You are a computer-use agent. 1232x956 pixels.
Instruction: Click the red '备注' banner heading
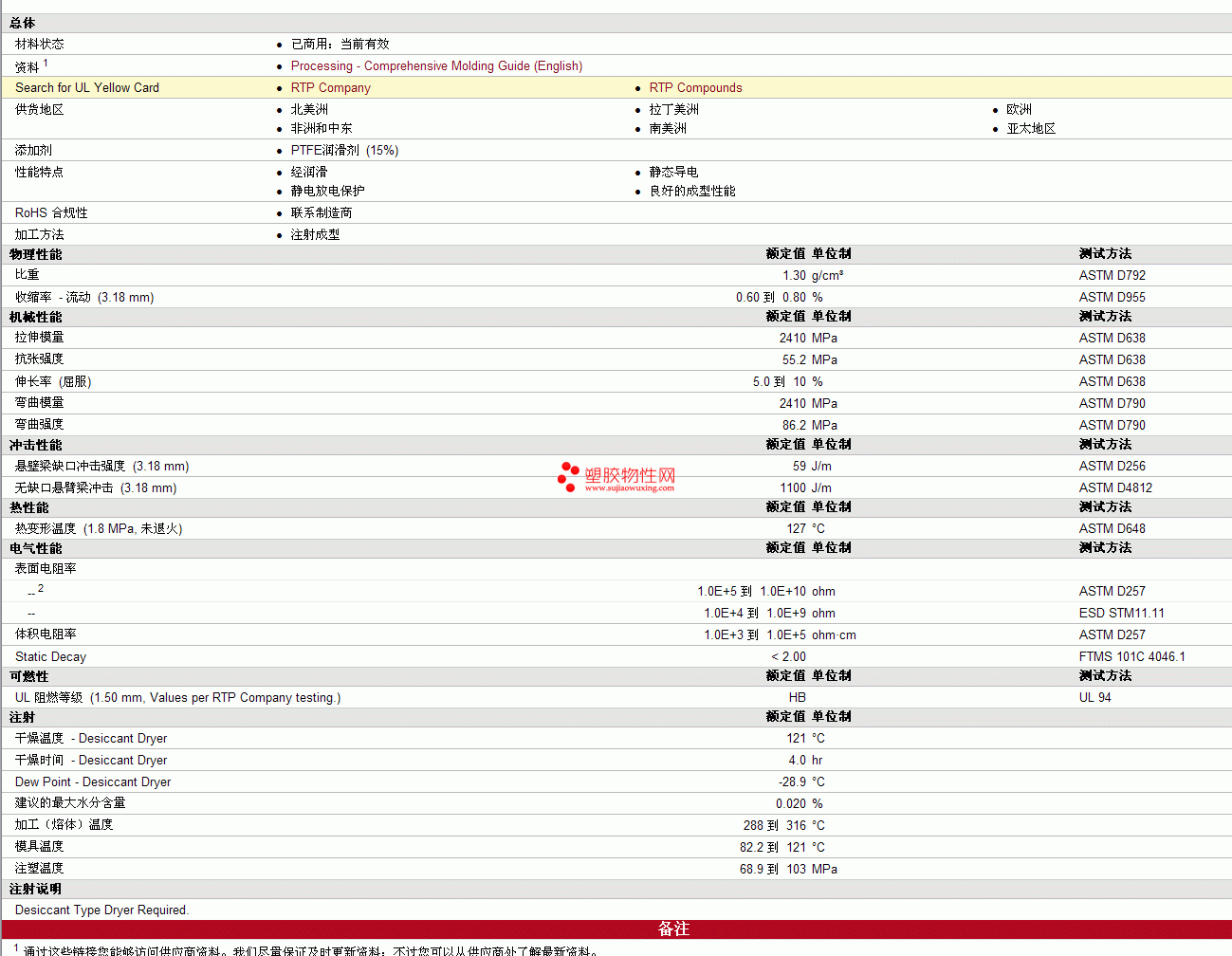(x=673, y=929)
